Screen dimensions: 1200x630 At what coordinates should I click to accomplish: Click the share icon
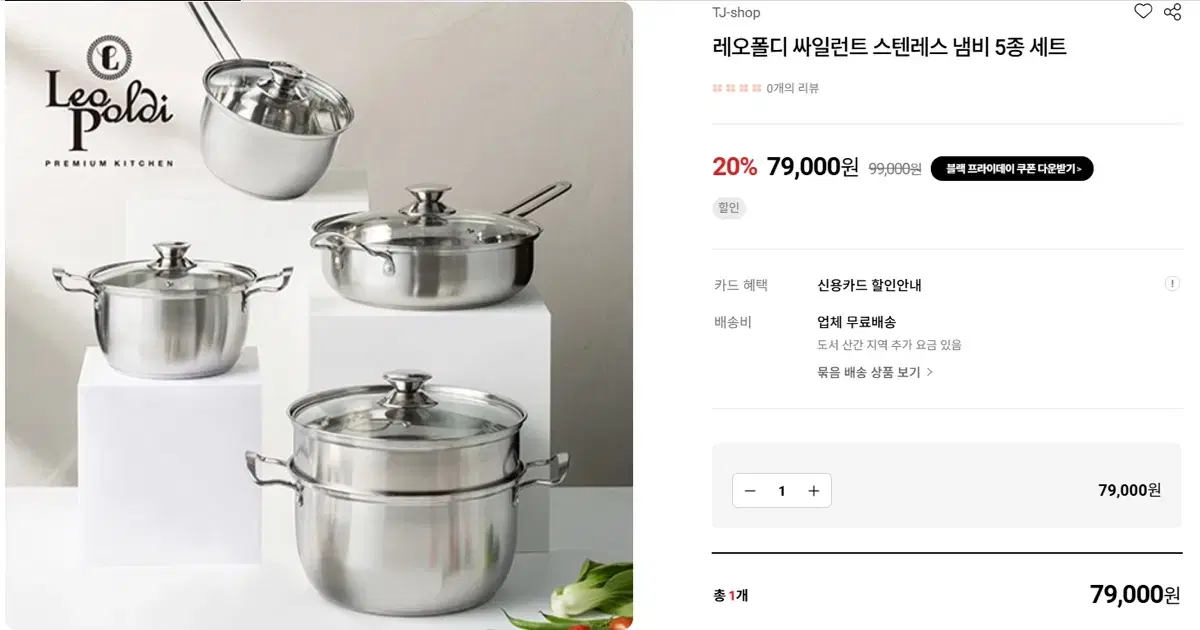click(1173, 11)
